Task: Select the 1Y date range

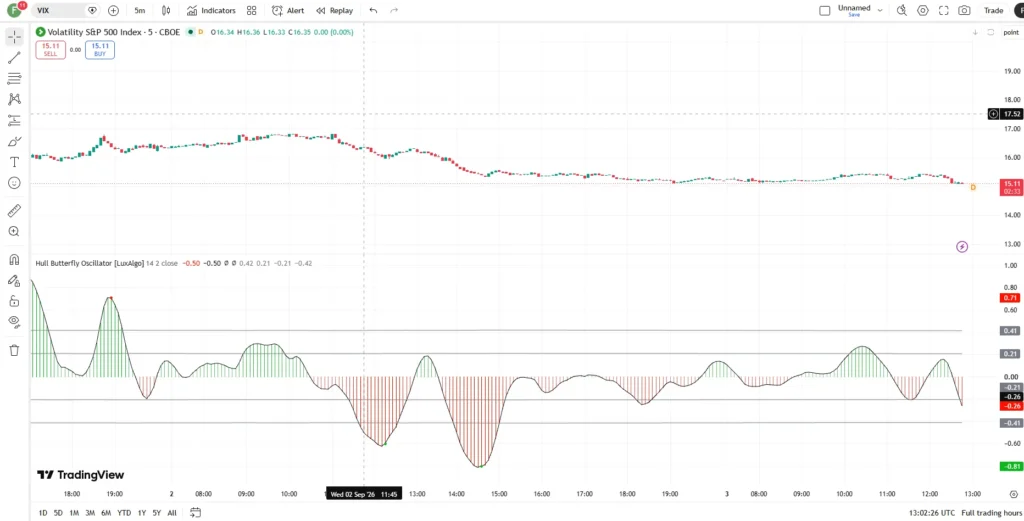Action: pyautogui.click(x=142, y=513)
